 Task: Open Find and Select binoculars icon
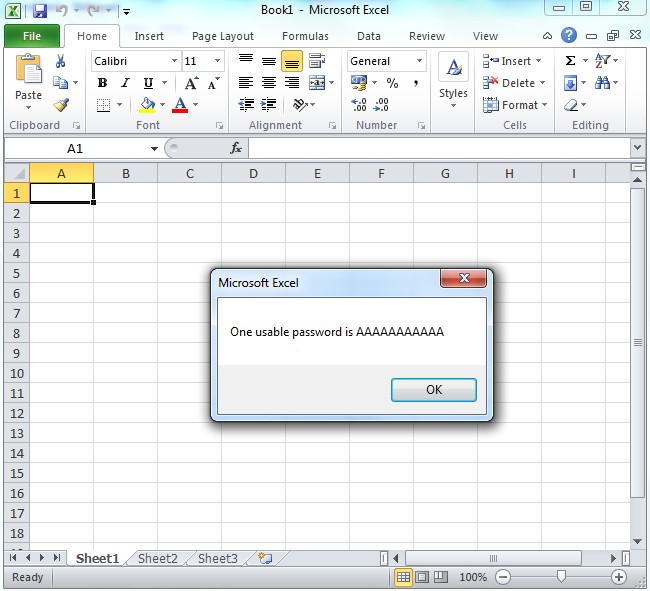coord(602,83)
